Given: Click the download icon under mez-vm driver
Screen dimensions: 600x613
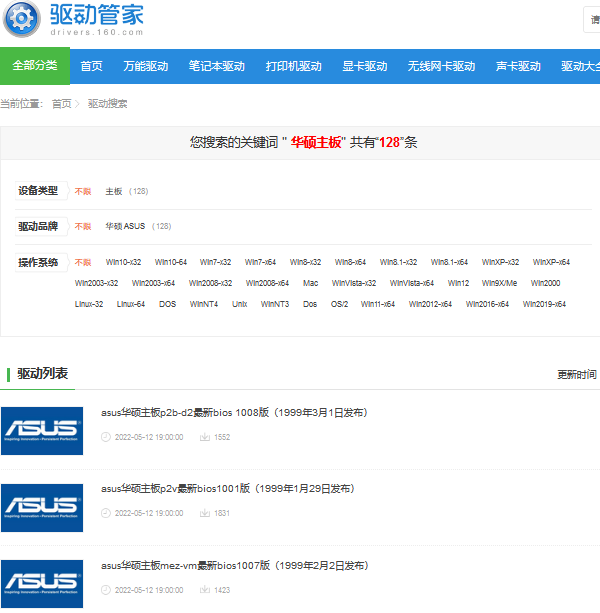Looking at the screenshot, I should pos(204,590).
